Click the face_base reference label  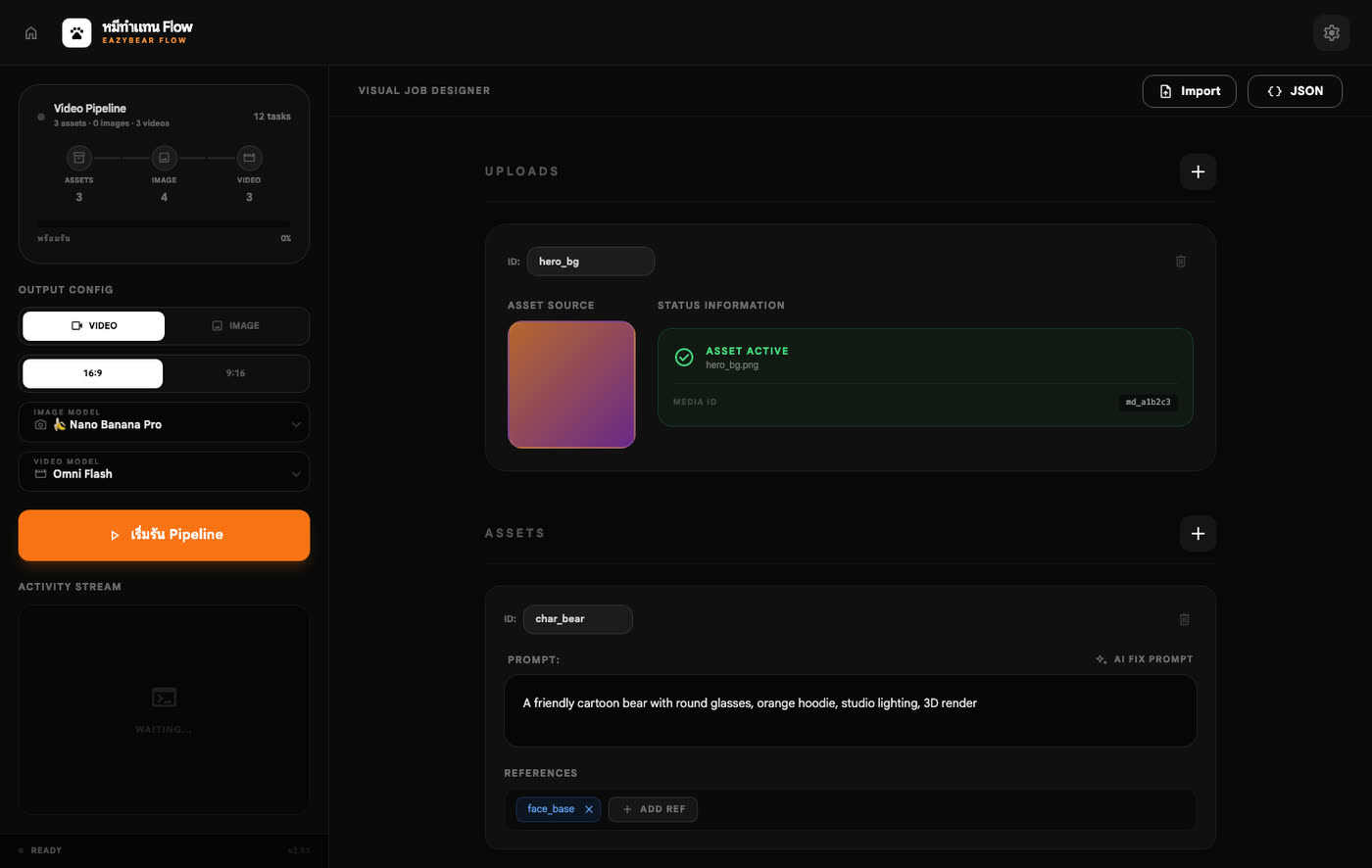coord(551,809)
